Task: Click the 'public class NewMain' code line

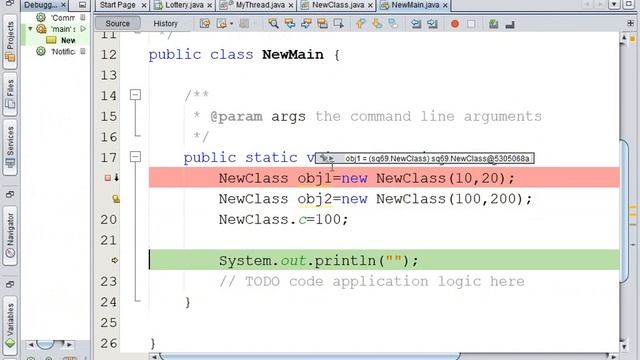Action: coord(244,55)
